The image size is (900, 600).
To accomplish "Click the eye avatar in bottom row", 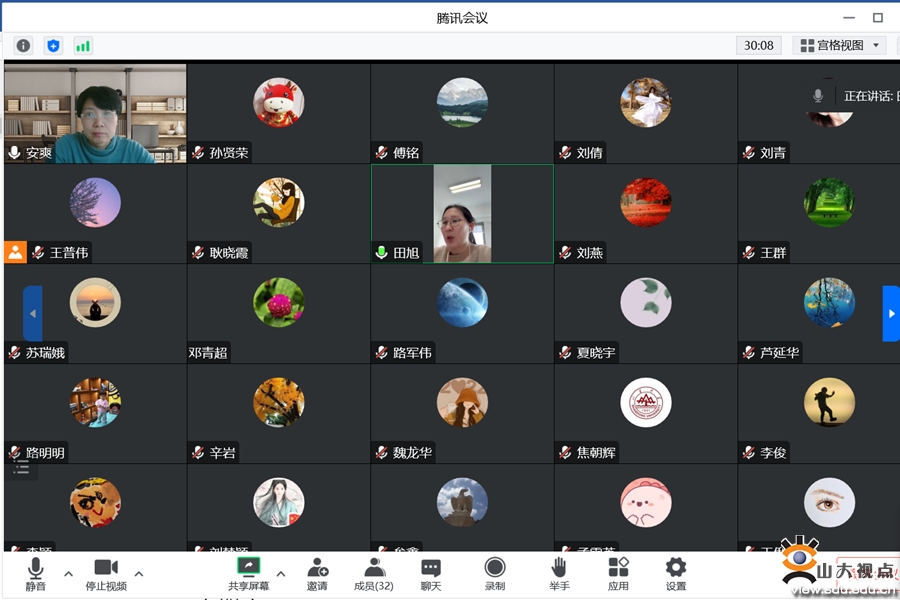I will [x=829, y=502].
